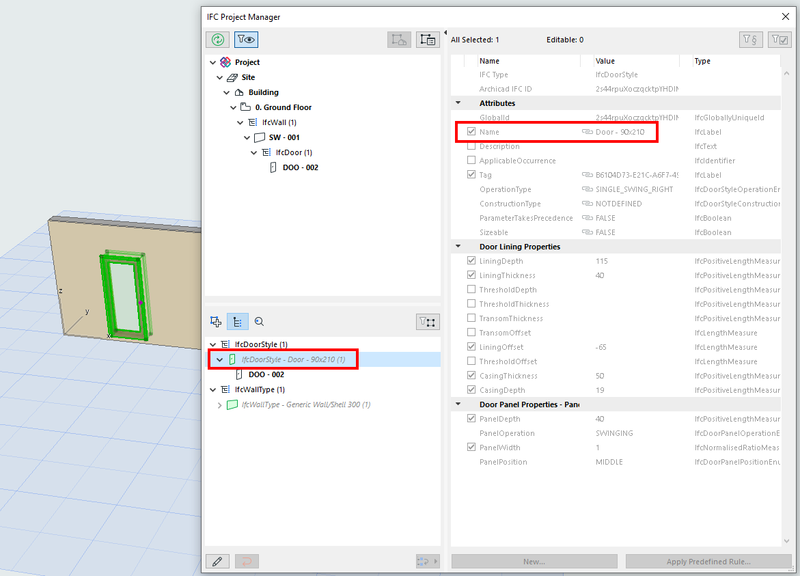Click the pencil edit icon at bottom
The width and height of the screenshot is (800, 576).
click(x=217, y=561)
